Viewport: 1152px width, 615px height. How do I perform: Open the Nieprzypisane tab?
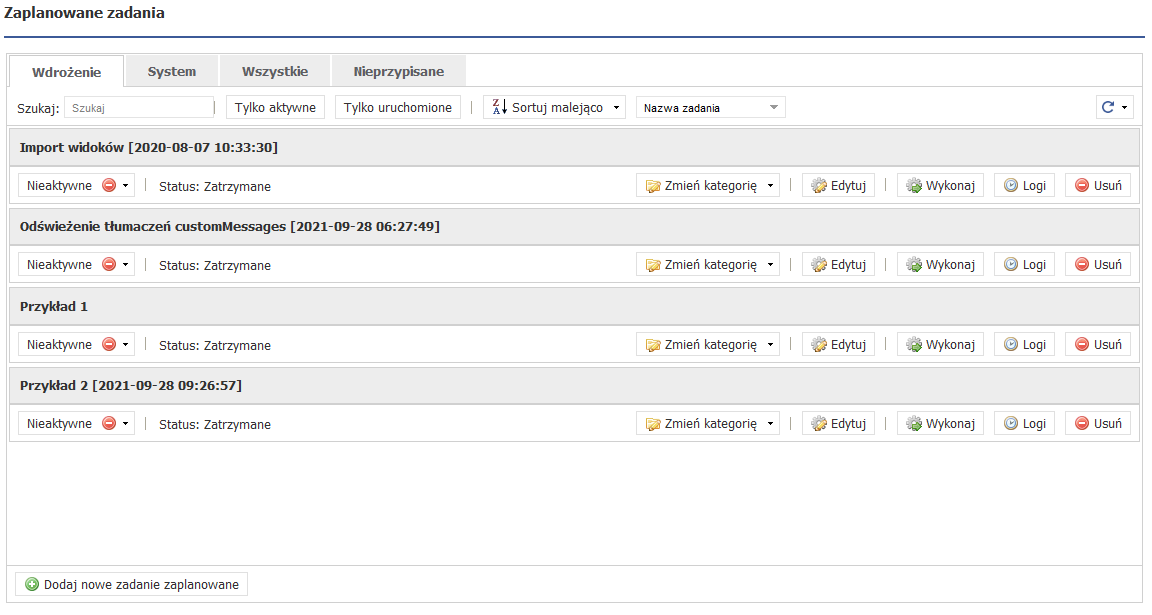(398, 71)
